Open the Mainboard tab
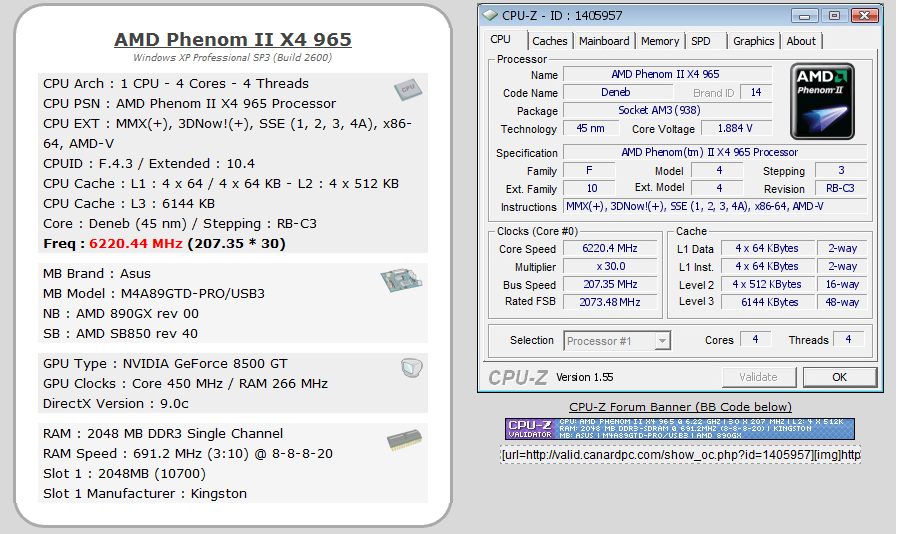This screenshot has height=534, width=897. 604,41
